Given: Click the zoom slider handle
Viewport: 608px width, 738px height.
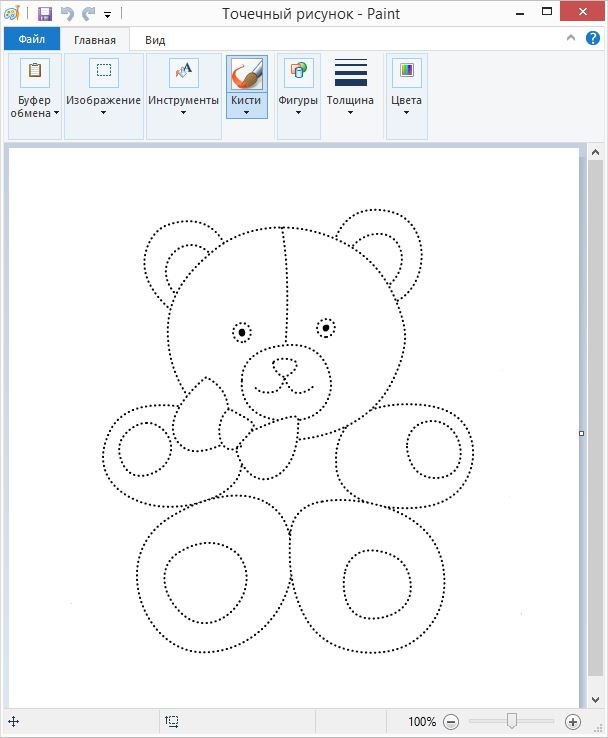Looking at the screenshot, I should pos(512,721).
